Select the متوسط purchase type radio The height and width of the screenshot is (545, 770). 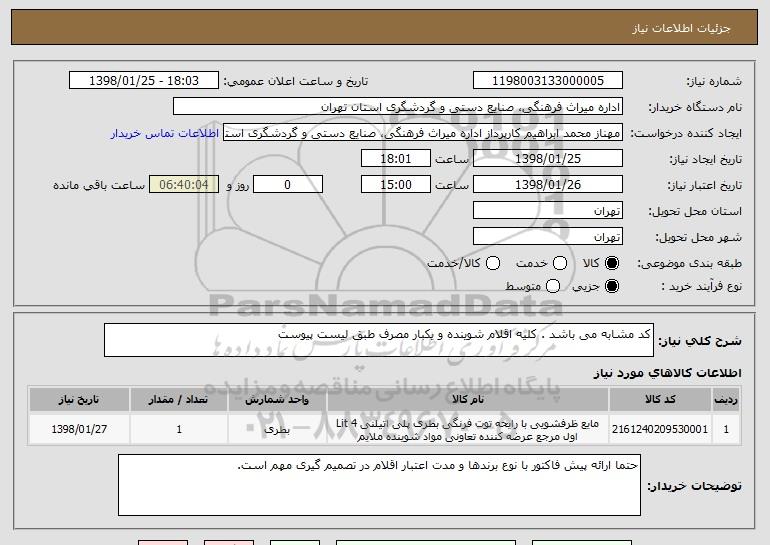pyautogui.click(x=553, y=286)
